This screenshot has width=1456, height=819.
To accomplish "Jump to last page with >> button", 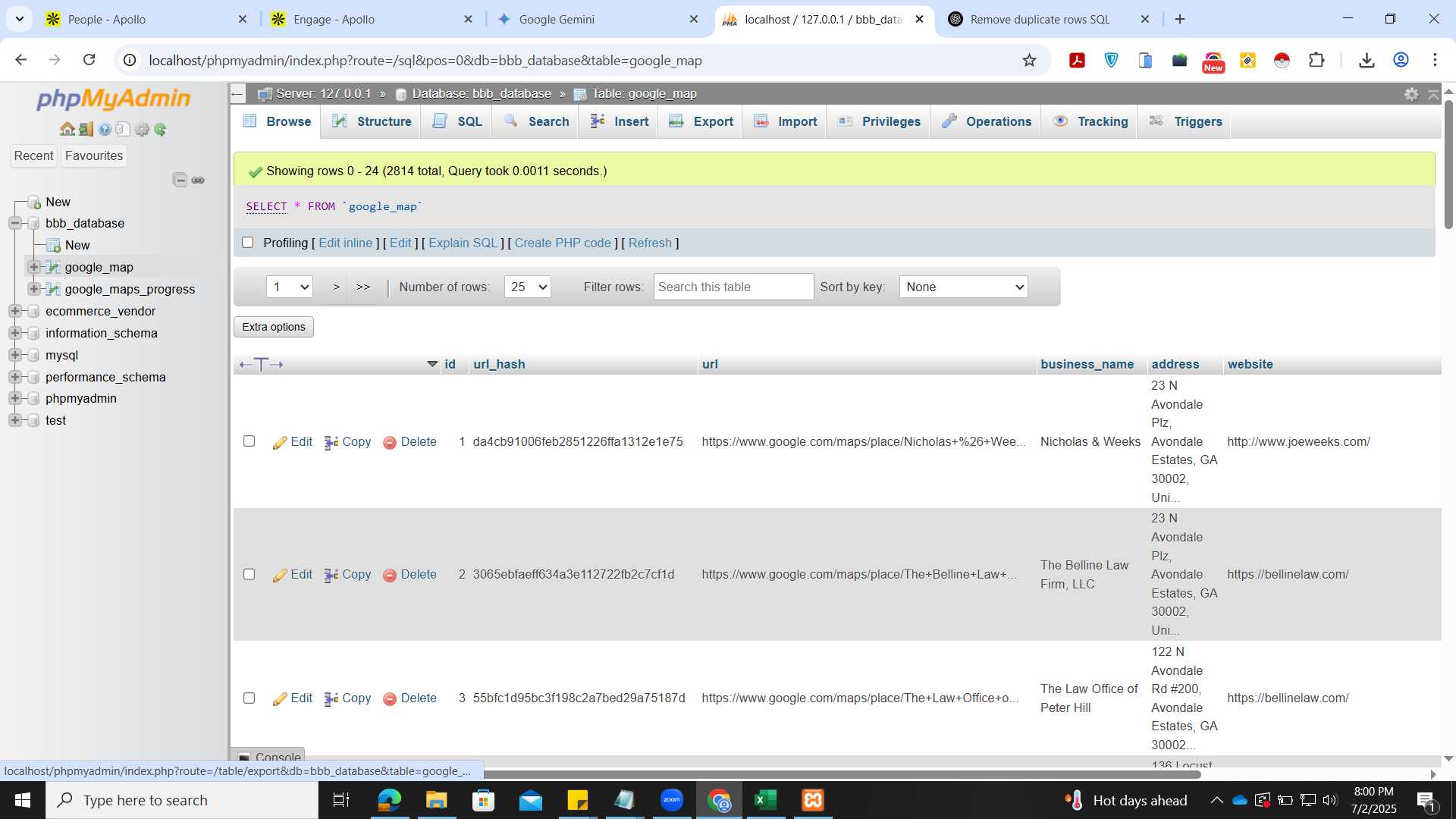I will 363,287.
